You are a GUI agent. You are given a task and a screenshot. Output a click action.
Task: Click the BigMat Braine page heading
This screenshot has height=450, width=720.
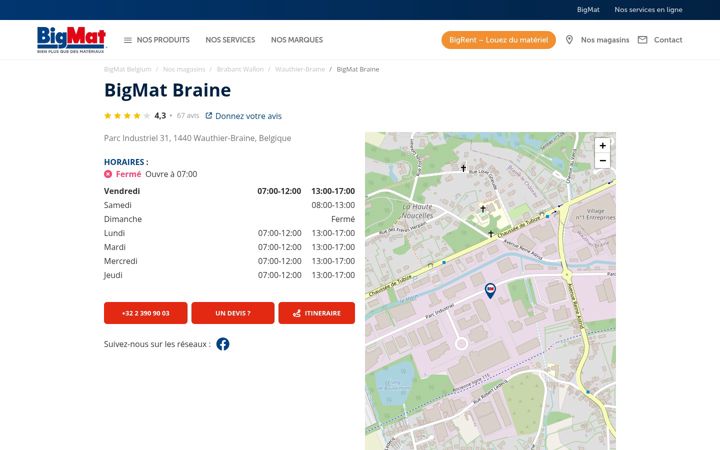tap(168, 90)
